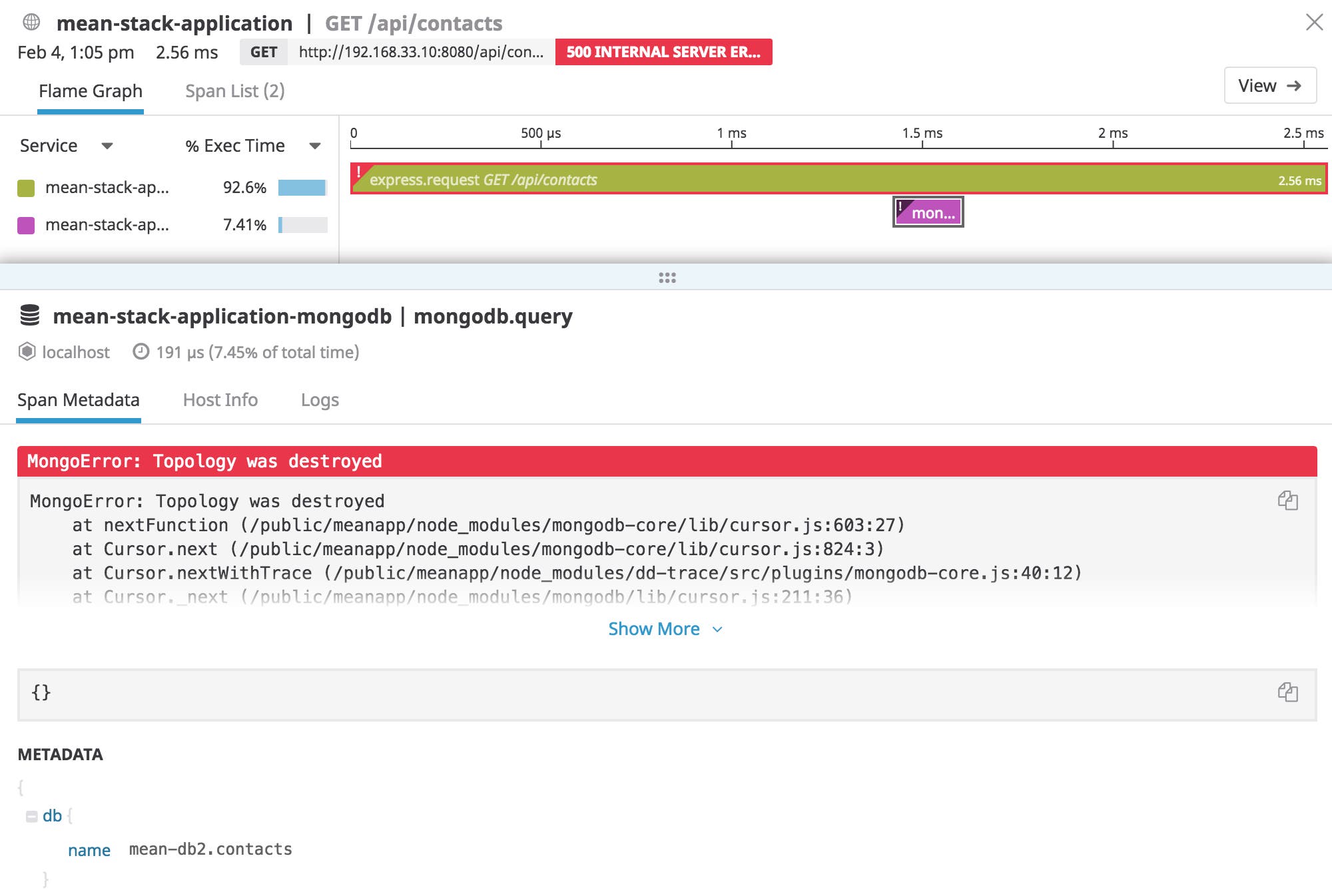The image size is (1332, 896).
Task: Click the error exclamation on express.request span
Action: click(x=360, y=172)
